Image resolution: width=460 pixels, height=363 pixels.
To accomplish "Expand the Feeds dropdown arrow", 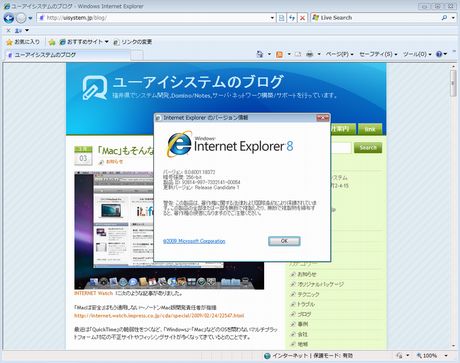I will (x=289, y=54).
